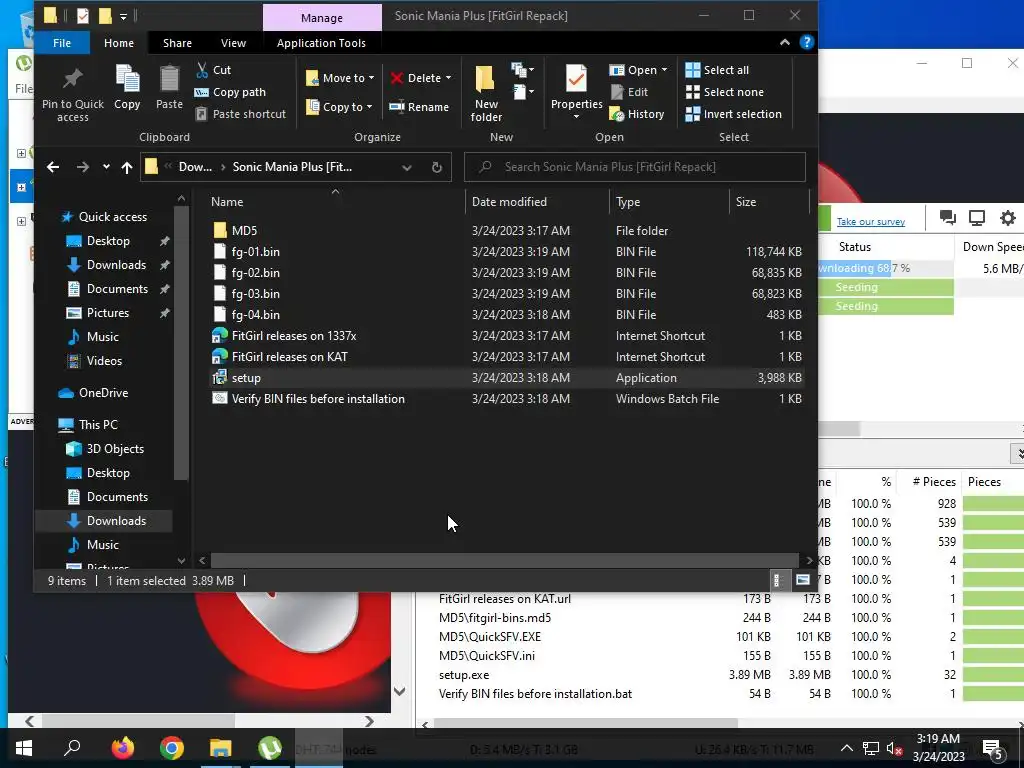Expand Delete dropdown arrow
This screenshot has width=1024, height=768.
tap(449, 78)
